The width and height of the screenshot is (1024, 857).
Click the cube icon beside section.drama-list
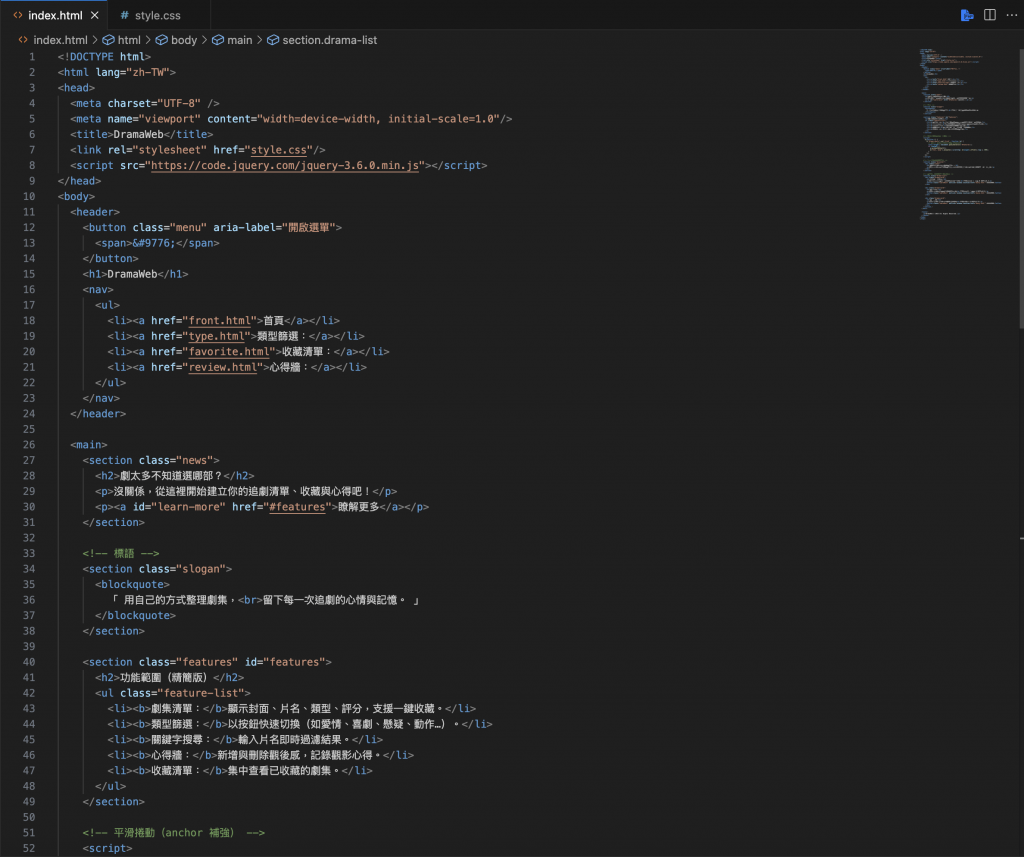tap(273, 40)
